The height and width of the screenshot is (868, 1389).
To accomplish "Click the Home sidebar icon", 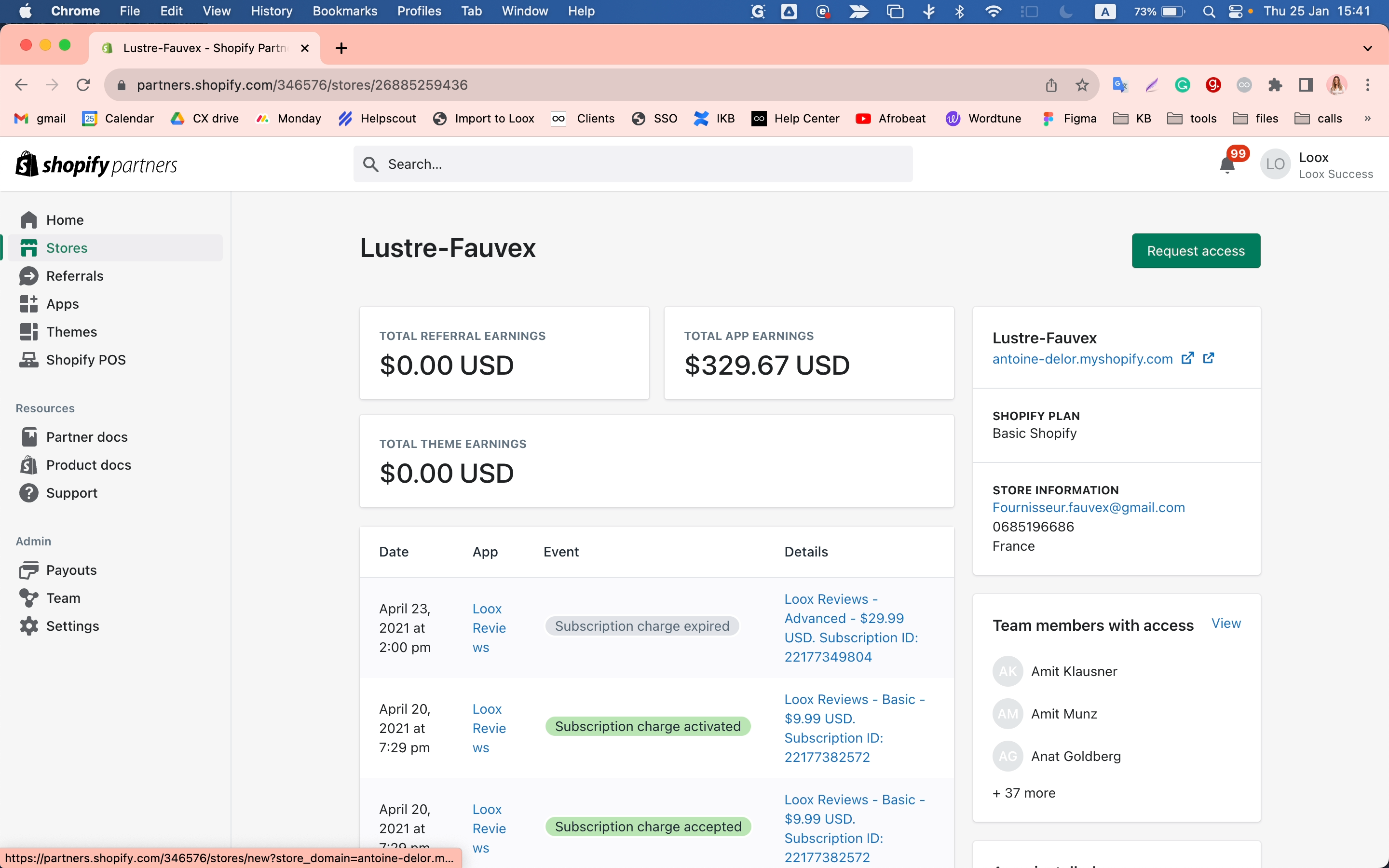I will tap(29, 220).
